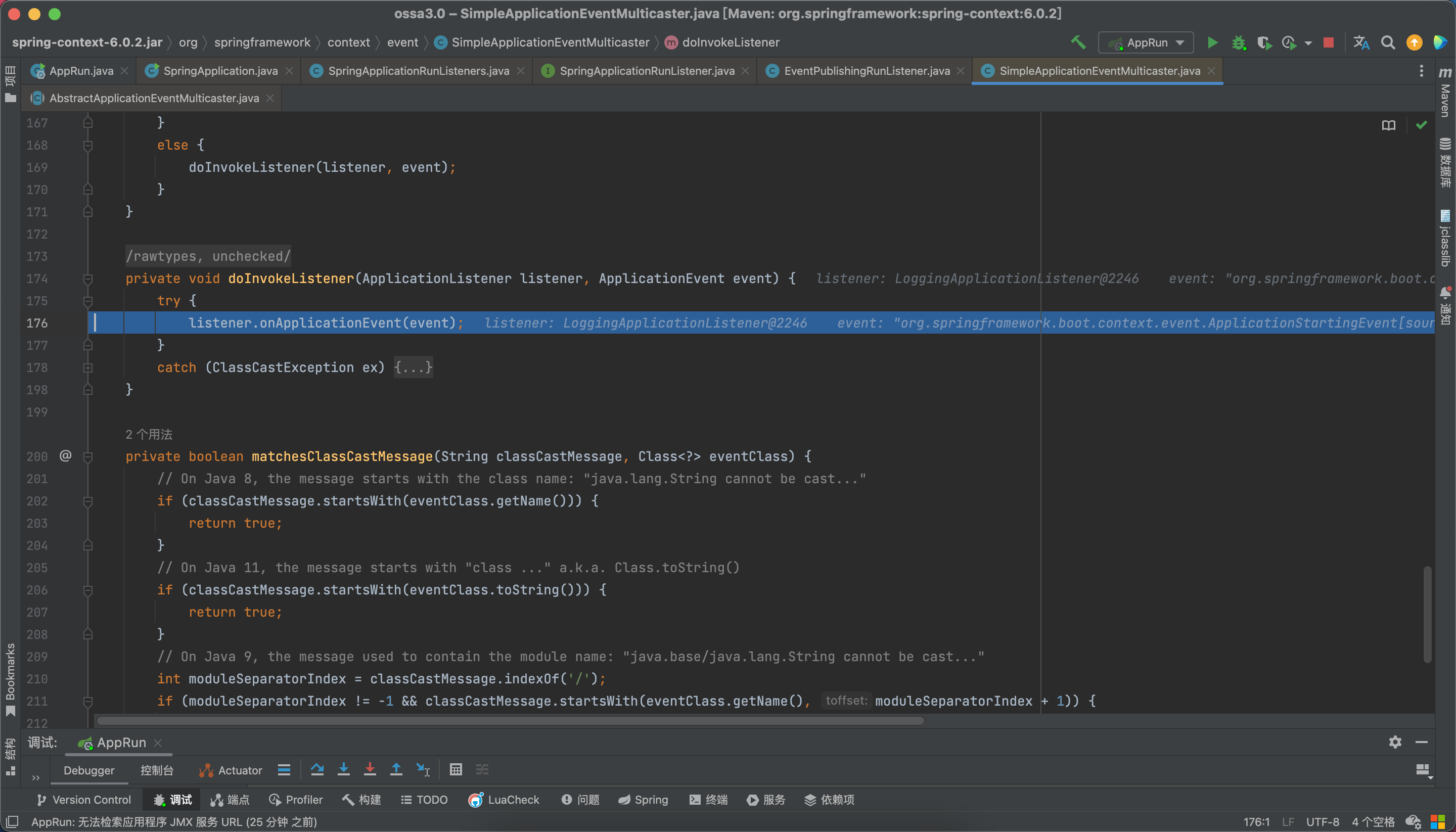Image resolution: width=1456 pixels, height=832 pixels.
Task: Click Show Execution Point lines icon
Action: pos(284,770)
